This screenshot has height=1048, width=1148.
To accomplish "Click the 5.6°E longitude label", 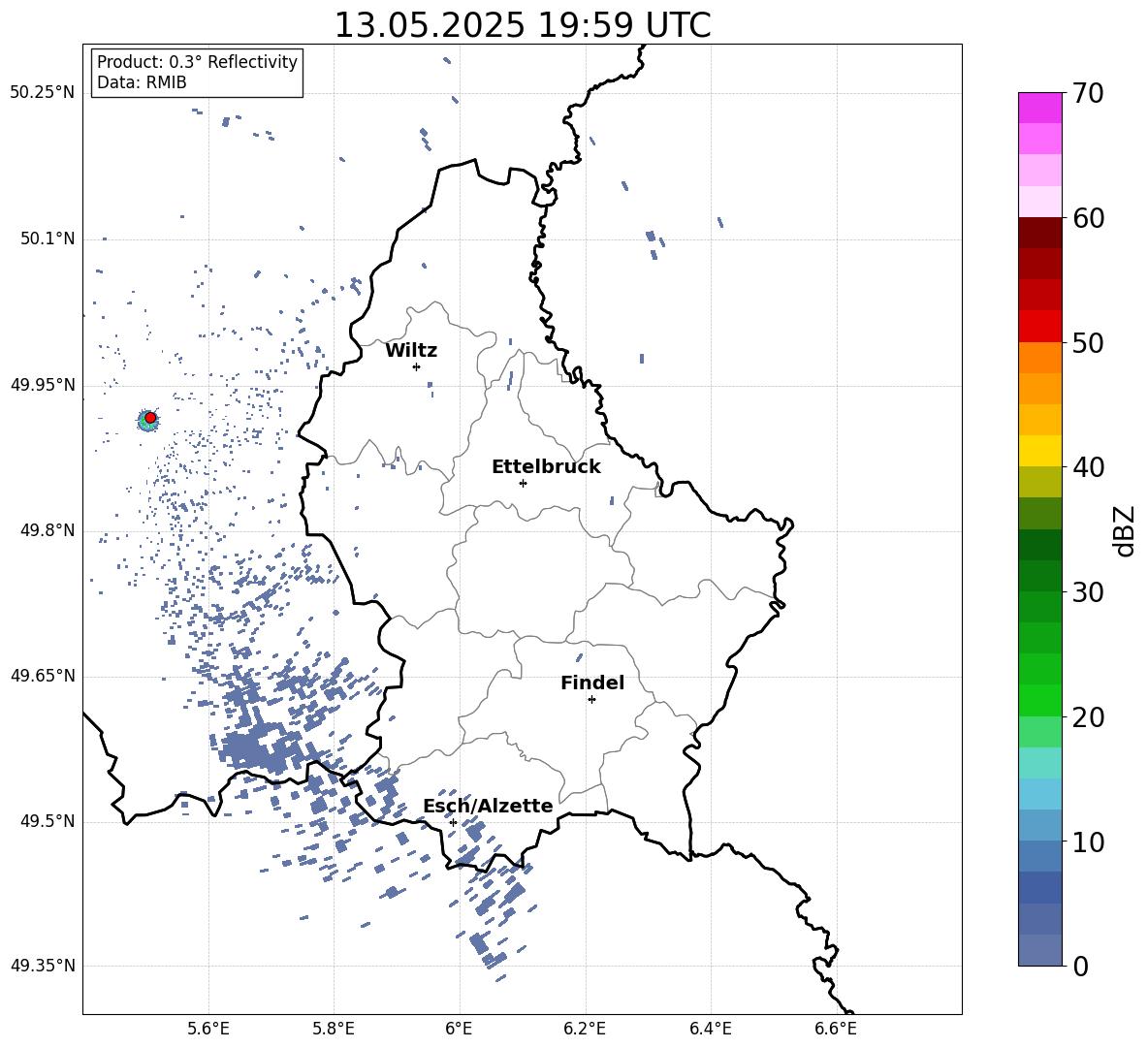I will (x=208, y=1029).
